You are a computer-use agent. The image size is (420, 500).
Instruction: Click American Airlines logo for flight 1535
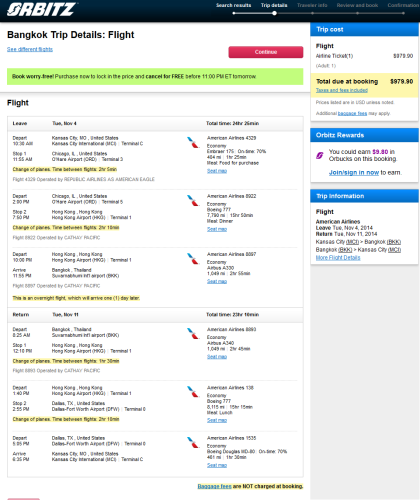[193, 442]
